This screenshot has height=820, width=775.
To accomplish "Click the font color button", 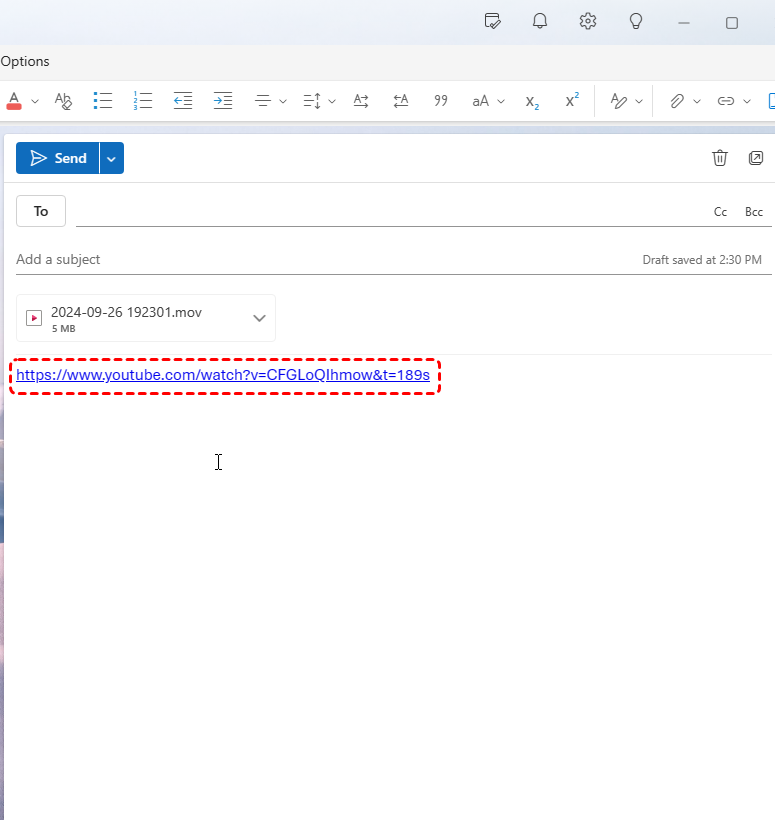I will tap(14, 100).
